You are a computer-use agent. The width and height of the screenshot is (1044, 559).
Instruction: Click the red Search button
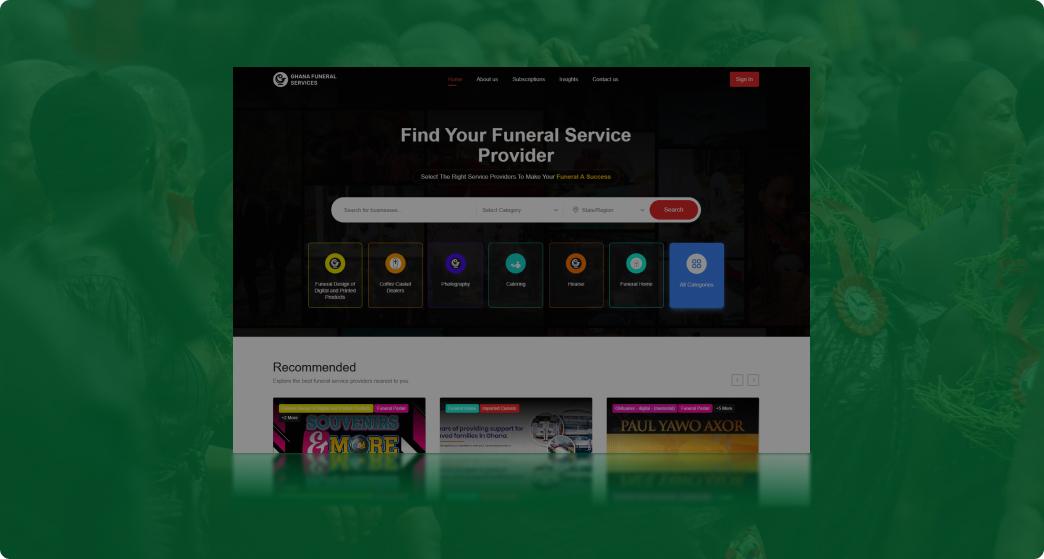pyautogui.click(x=674, y=210)
